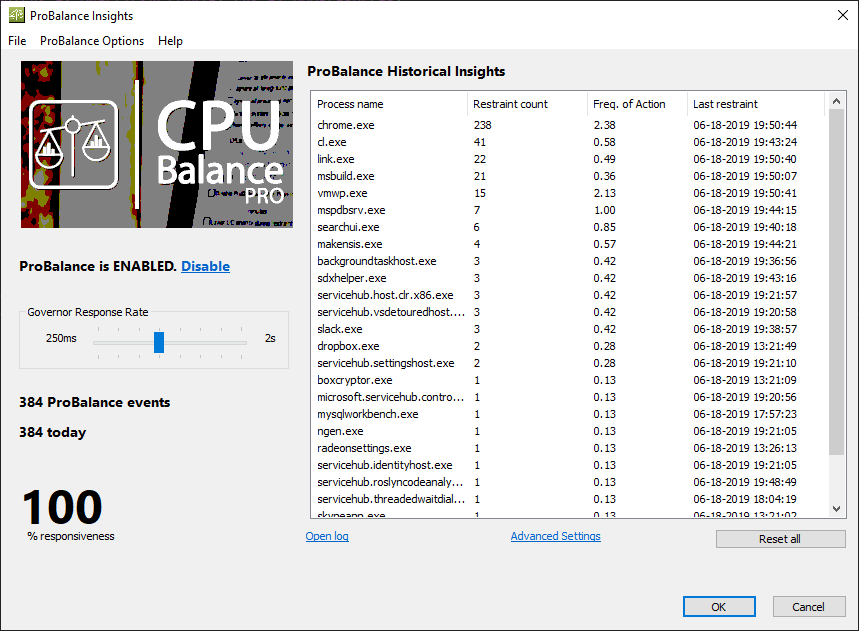Click the list's scrollbar down arrow
Viewport: 859px width, 631px height.
tap(836, 509)
